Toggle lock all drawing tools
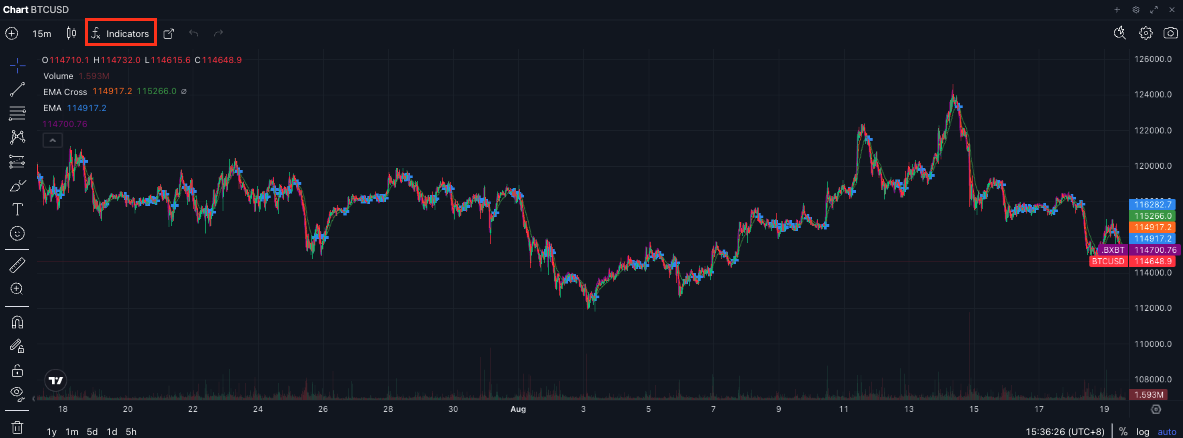Image resolution: width=1183 pixels, height=438 pixels. (x=17, y=370)
